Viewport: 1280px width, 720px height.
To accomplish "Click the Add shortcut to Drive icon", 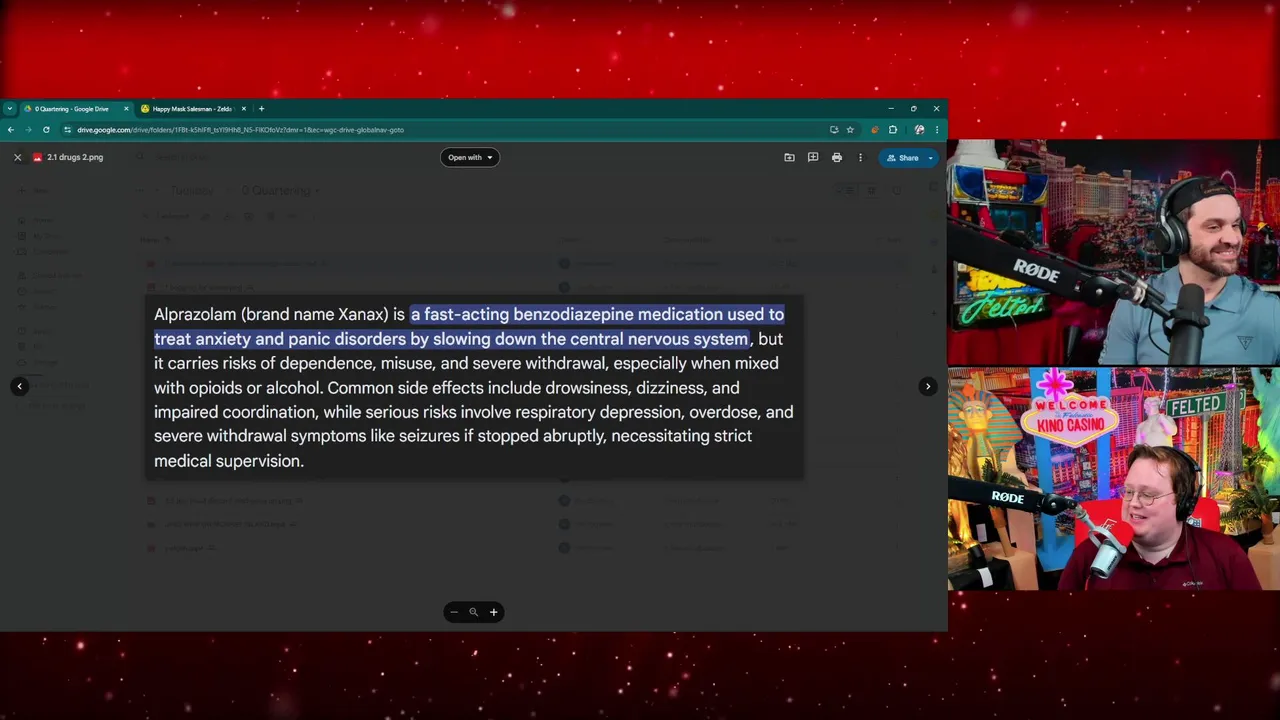I will pyautogui.click(x=789, y=157).
